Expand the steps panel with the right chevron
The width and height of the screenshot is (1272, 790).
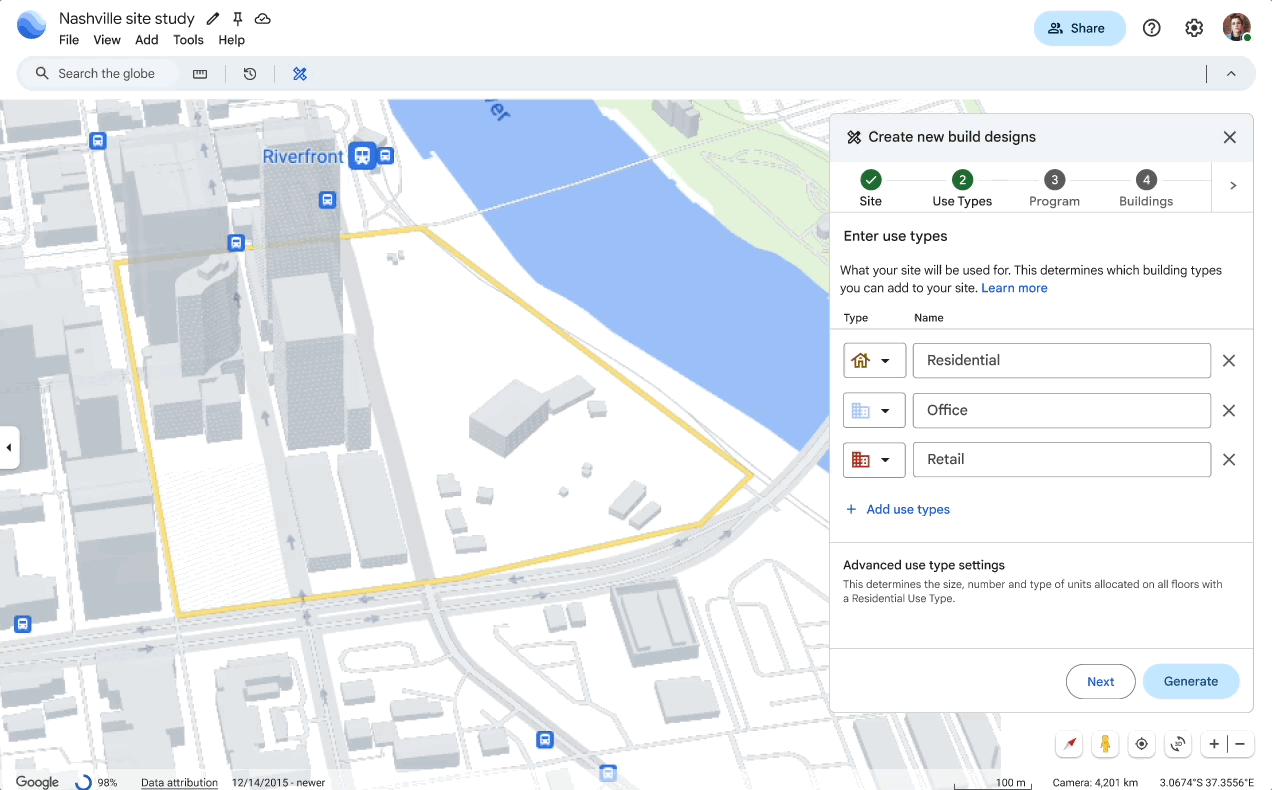coord(1232,185)
